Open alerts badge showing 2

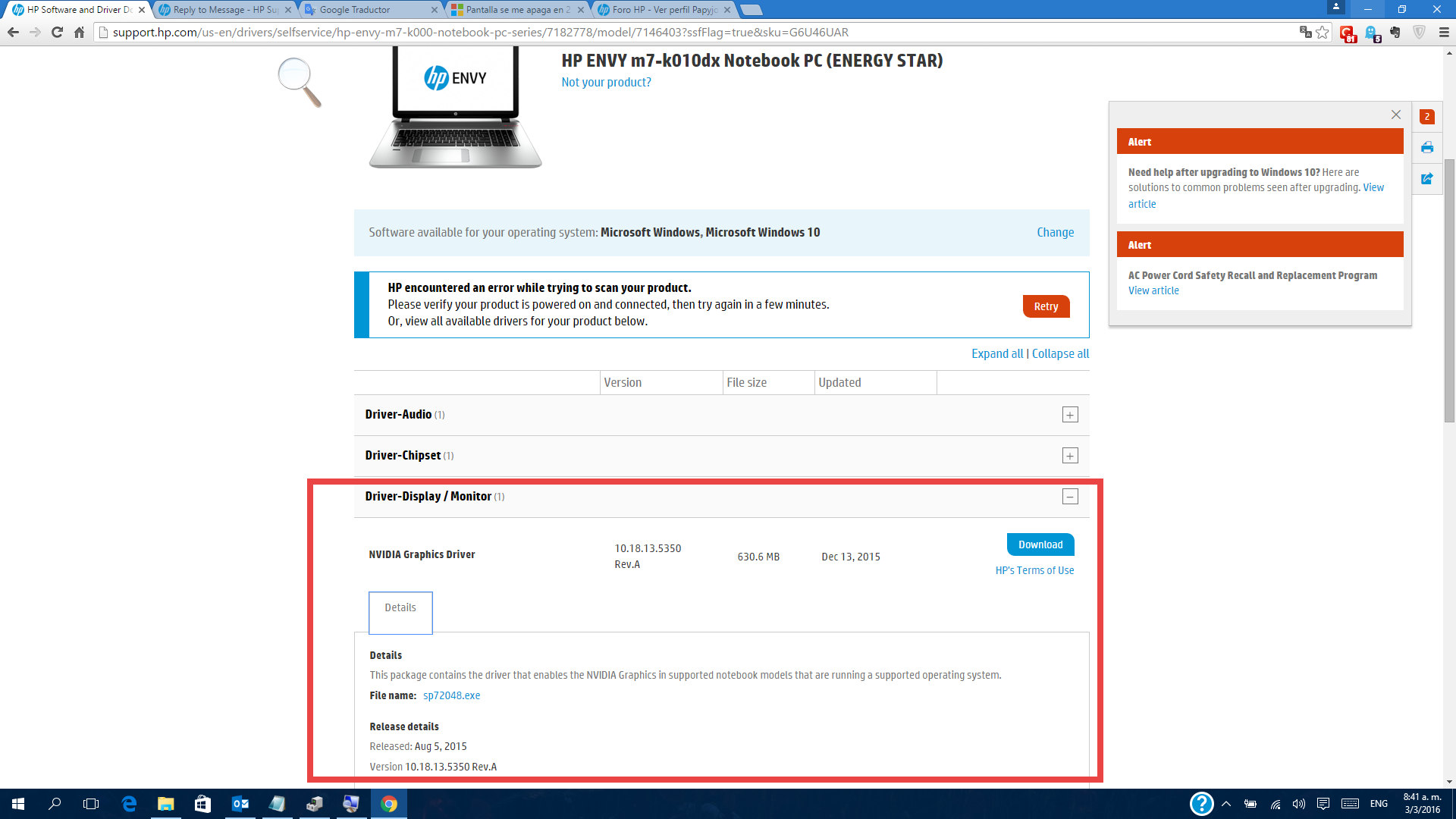coord(1427,116)
